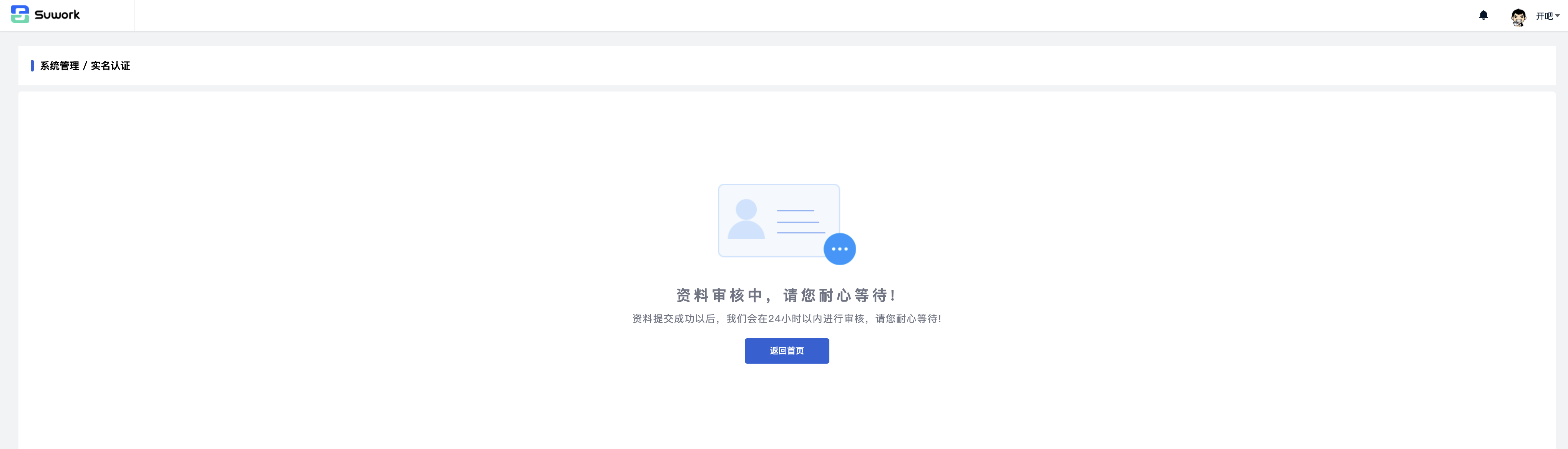The height and width of the screenshot is (449, 1568).
Task: Click blank top header bar area
Action: 791,15
